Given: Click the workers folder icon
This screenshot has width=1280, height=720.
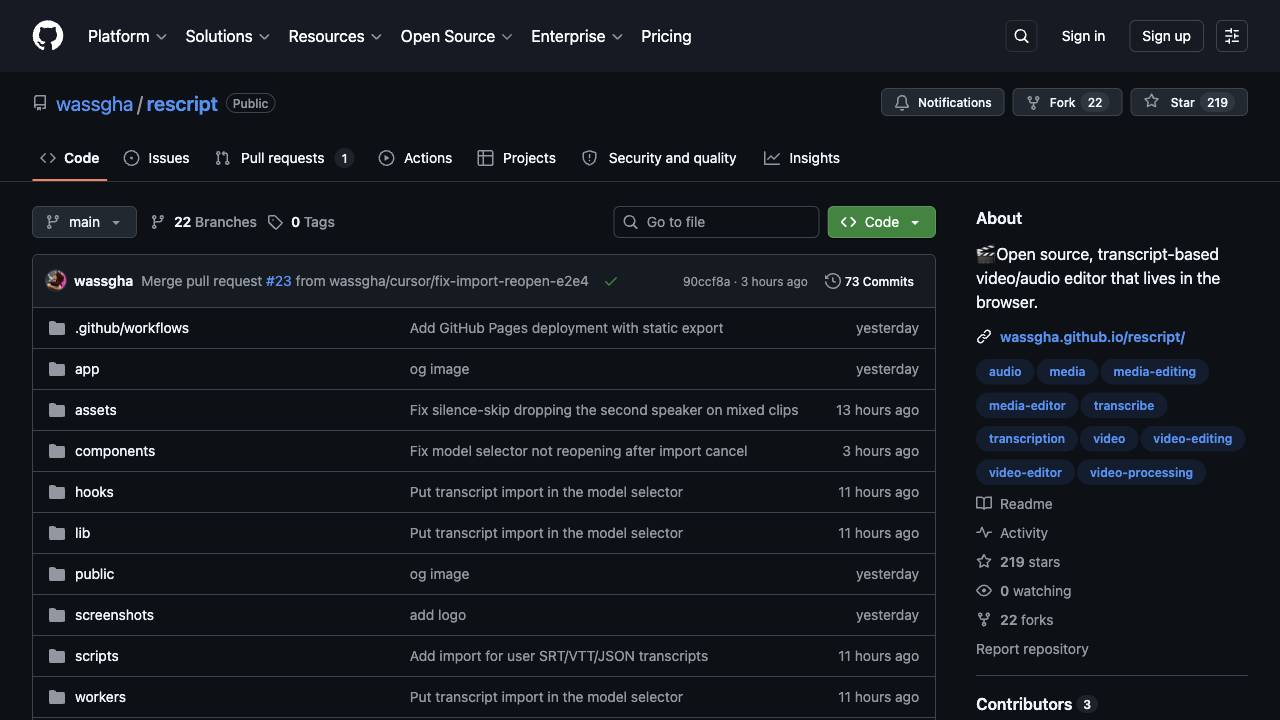Looking at the screenshot, I should click(57, 697).
